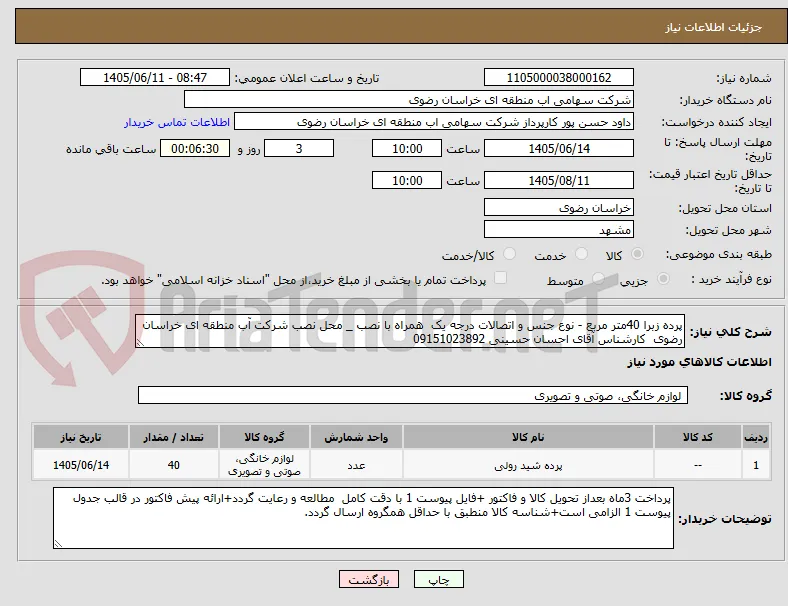Click the quantity cell showing 40

coord(174,465)
